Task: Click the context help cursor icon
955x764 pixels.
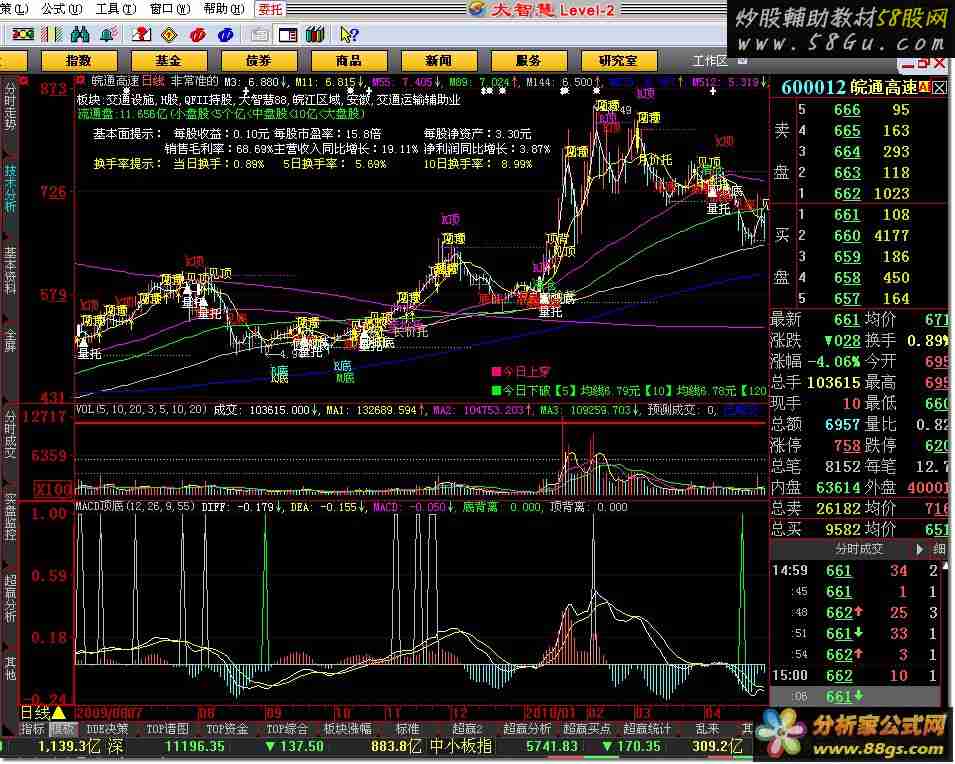Action: [x=349, y=35]
